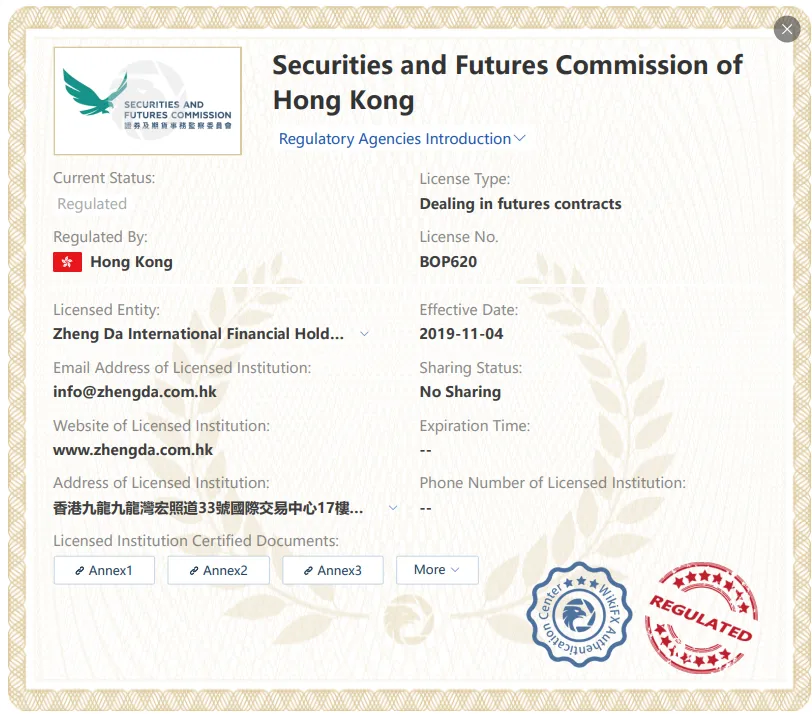Expand the Licensed Entity name chevron
The height and width of the screenshot is (714, 812).
coord(365,334)
